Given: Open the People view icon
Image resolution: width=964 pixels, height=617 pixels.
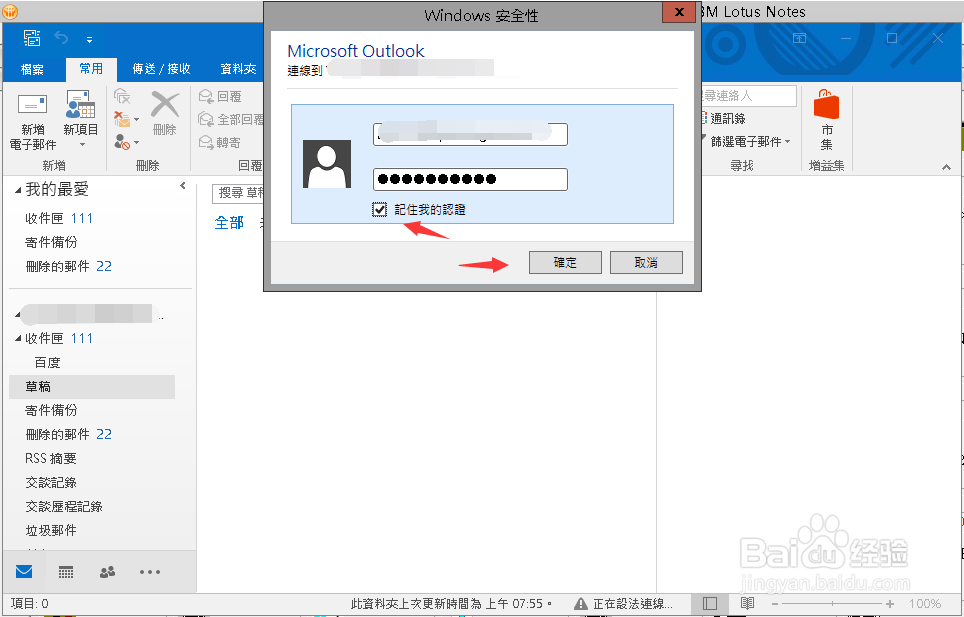Looking at the screenshot, I should pyautogui.click(x=107, y=572).
